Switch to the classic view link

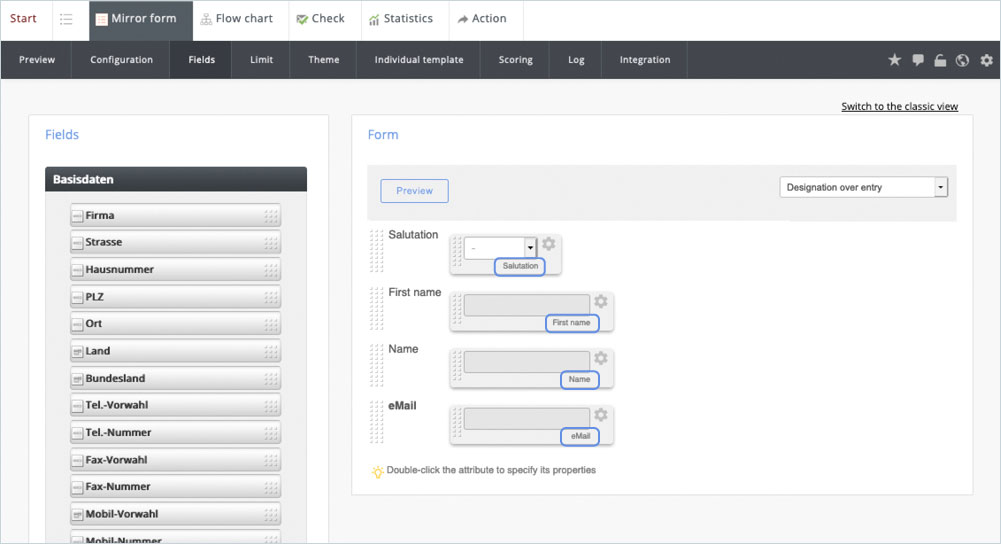pos(899,107)
